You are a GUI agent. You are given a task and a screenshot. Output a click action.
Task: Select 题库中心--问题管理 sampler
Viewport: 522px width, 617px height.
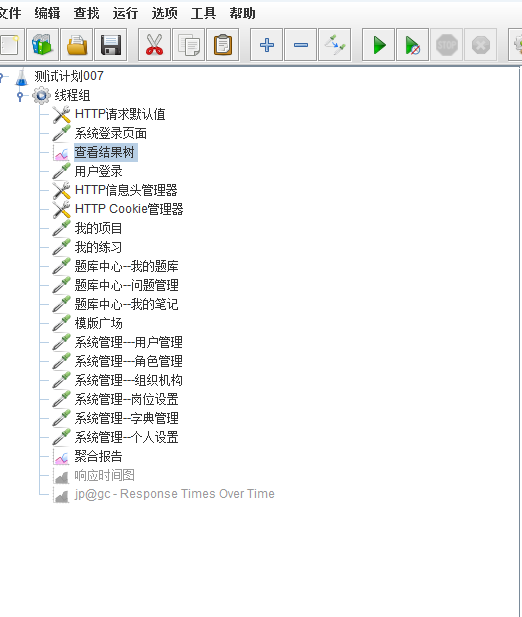126,285
